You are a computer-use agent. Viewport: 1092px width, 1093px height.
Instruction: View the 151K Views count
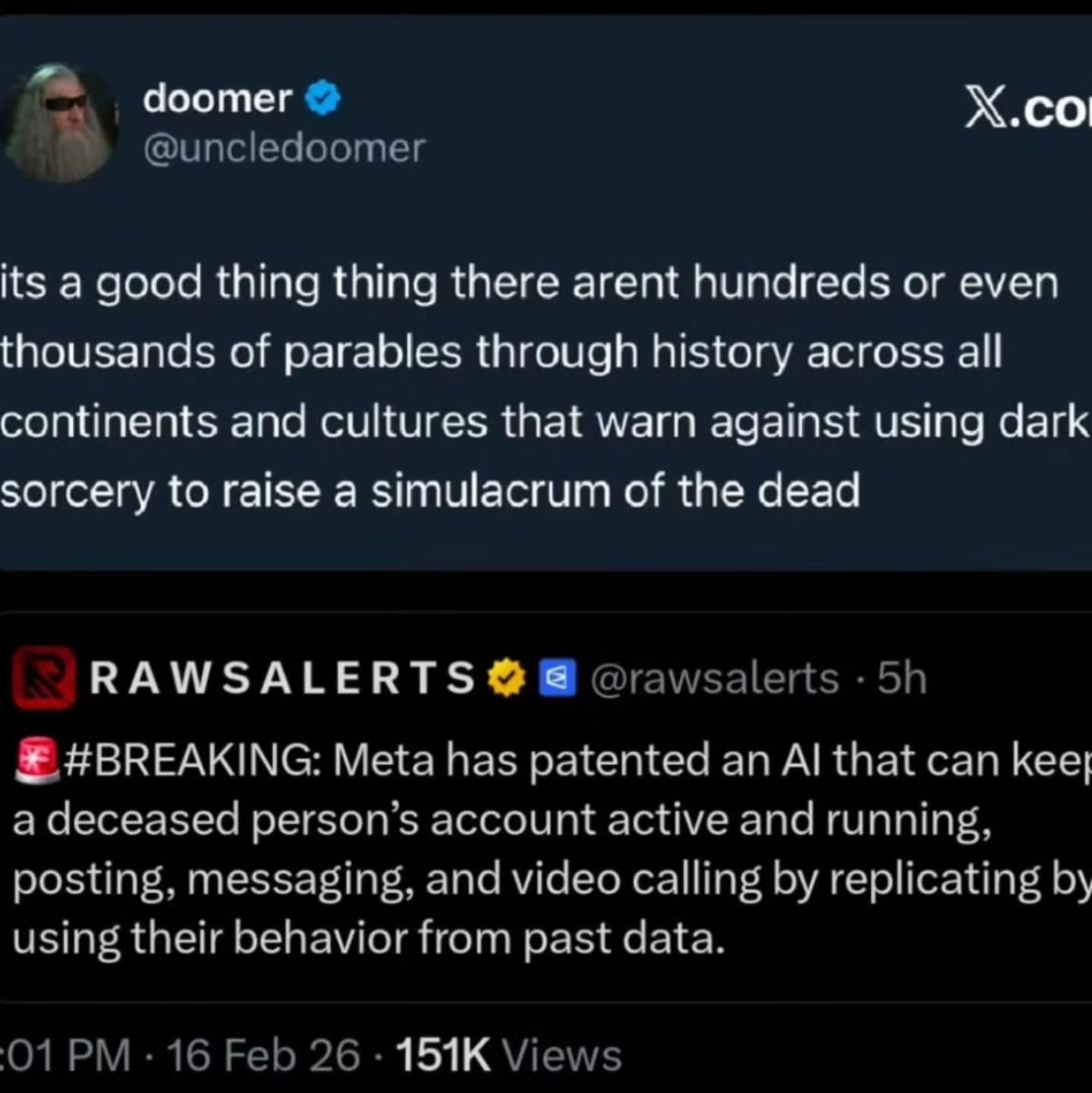[x=508, y=1055]
